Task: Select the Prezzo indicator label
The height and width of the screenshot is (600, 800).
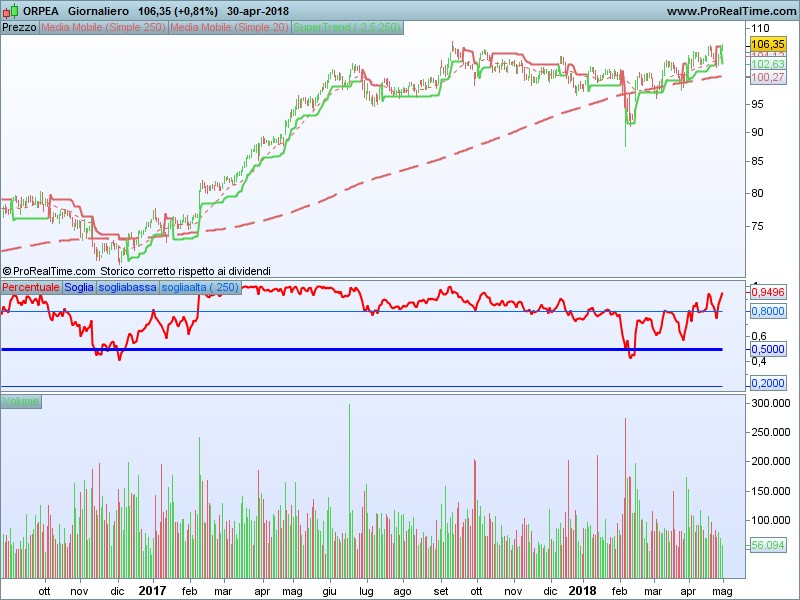Action: coord(20,27)
